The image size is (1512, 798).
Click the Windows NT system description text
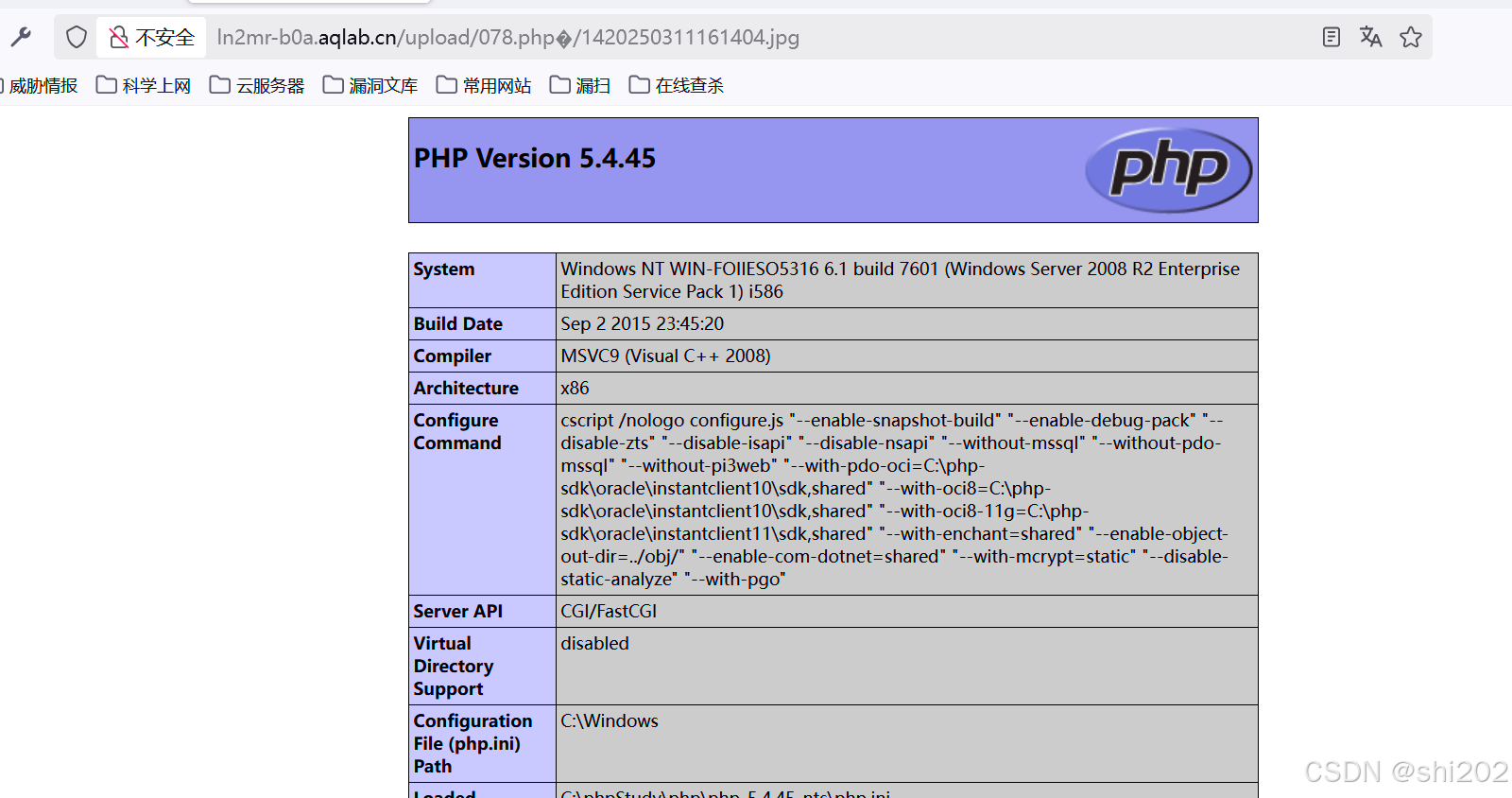tap(900, 280)
